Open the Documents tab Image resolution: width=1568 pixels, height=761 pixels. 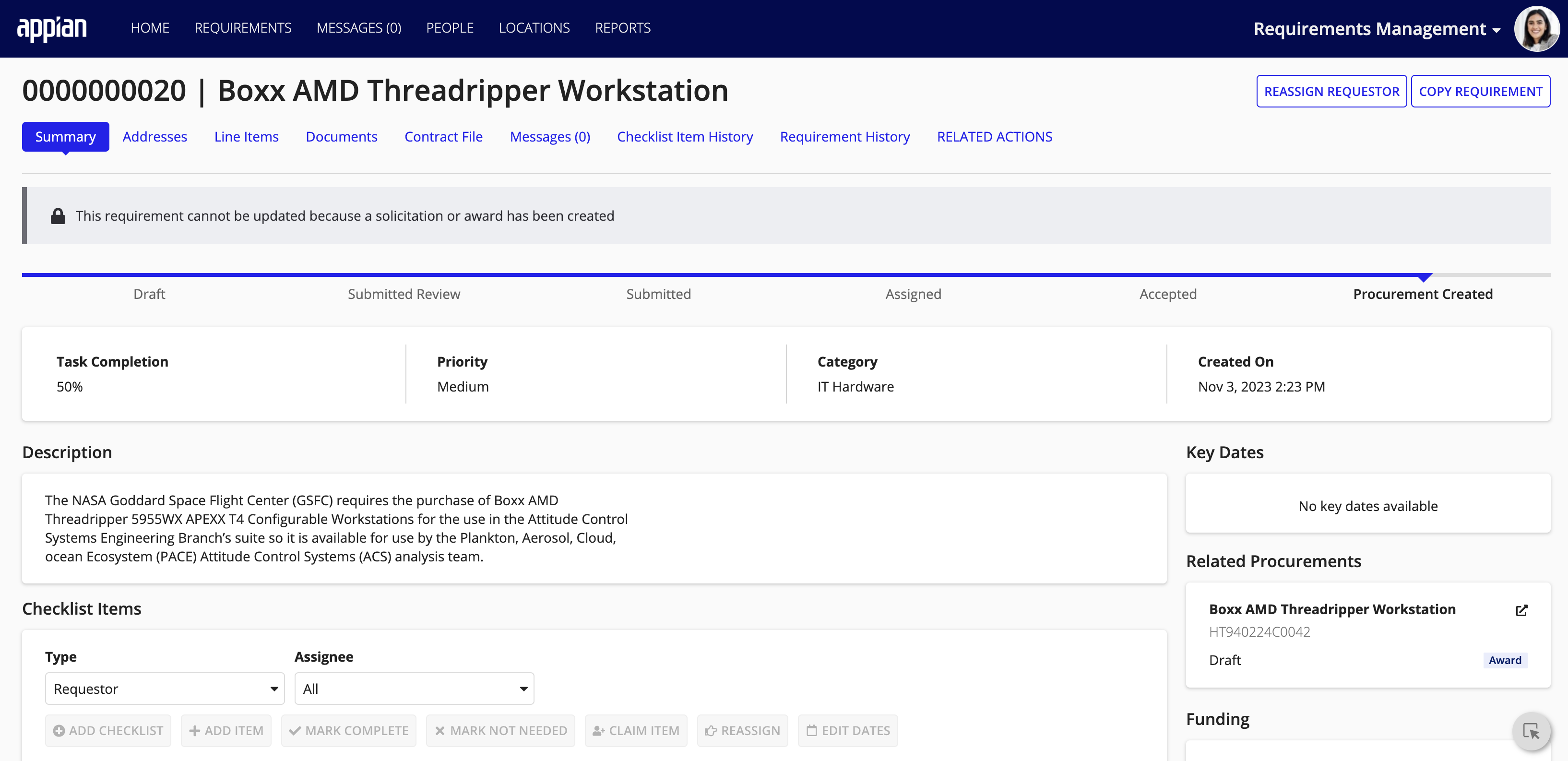click(342, 136)
